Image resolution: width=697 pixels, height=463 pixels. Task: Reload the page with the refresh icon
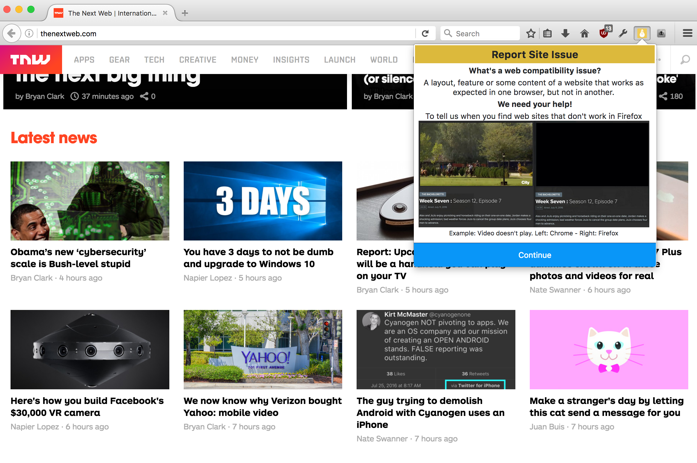click(425, 33)
